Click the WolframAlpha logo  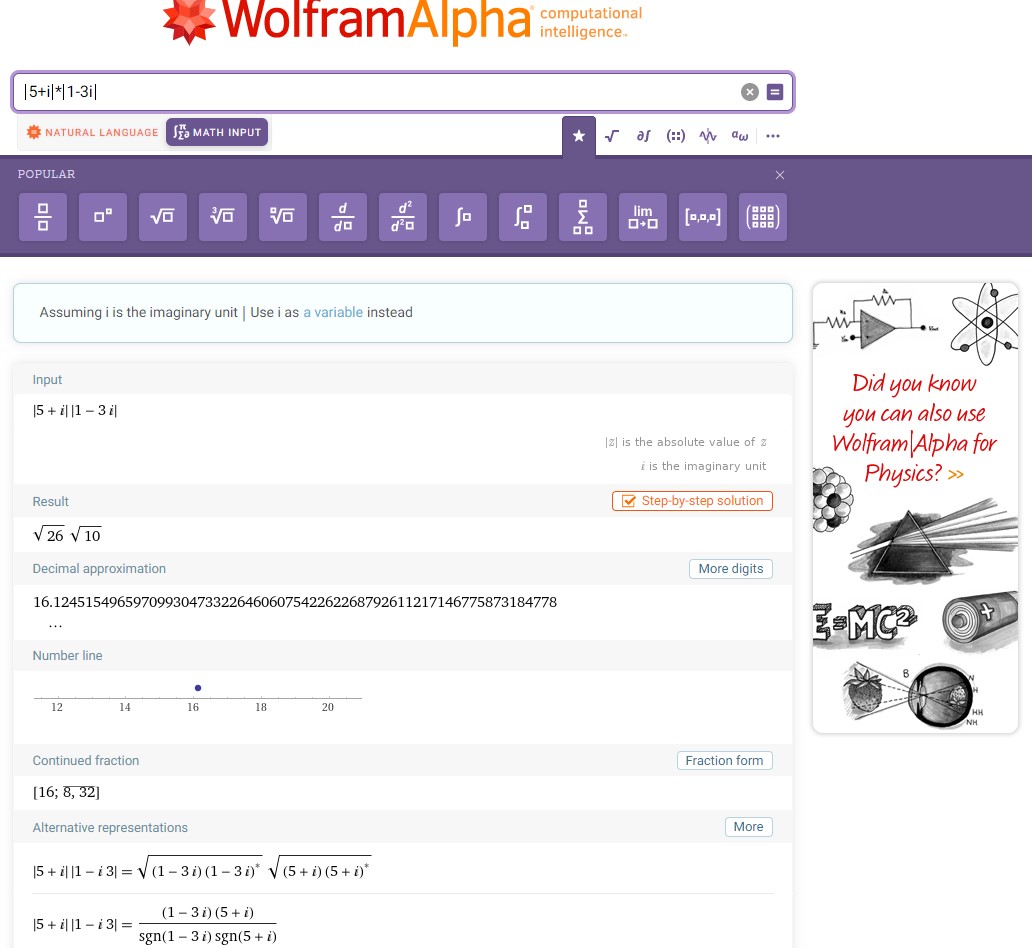point(402,23)
